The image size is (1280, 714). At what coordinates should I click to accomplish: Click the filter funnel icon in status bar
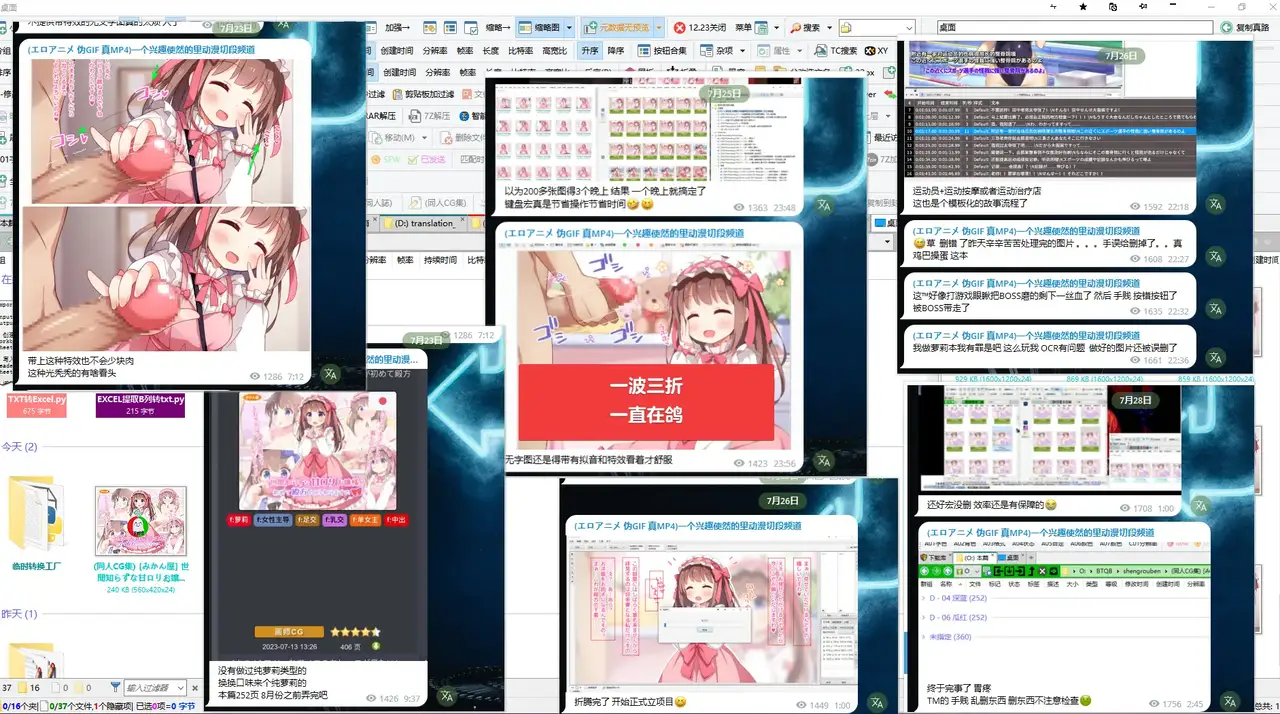(116, 688)
